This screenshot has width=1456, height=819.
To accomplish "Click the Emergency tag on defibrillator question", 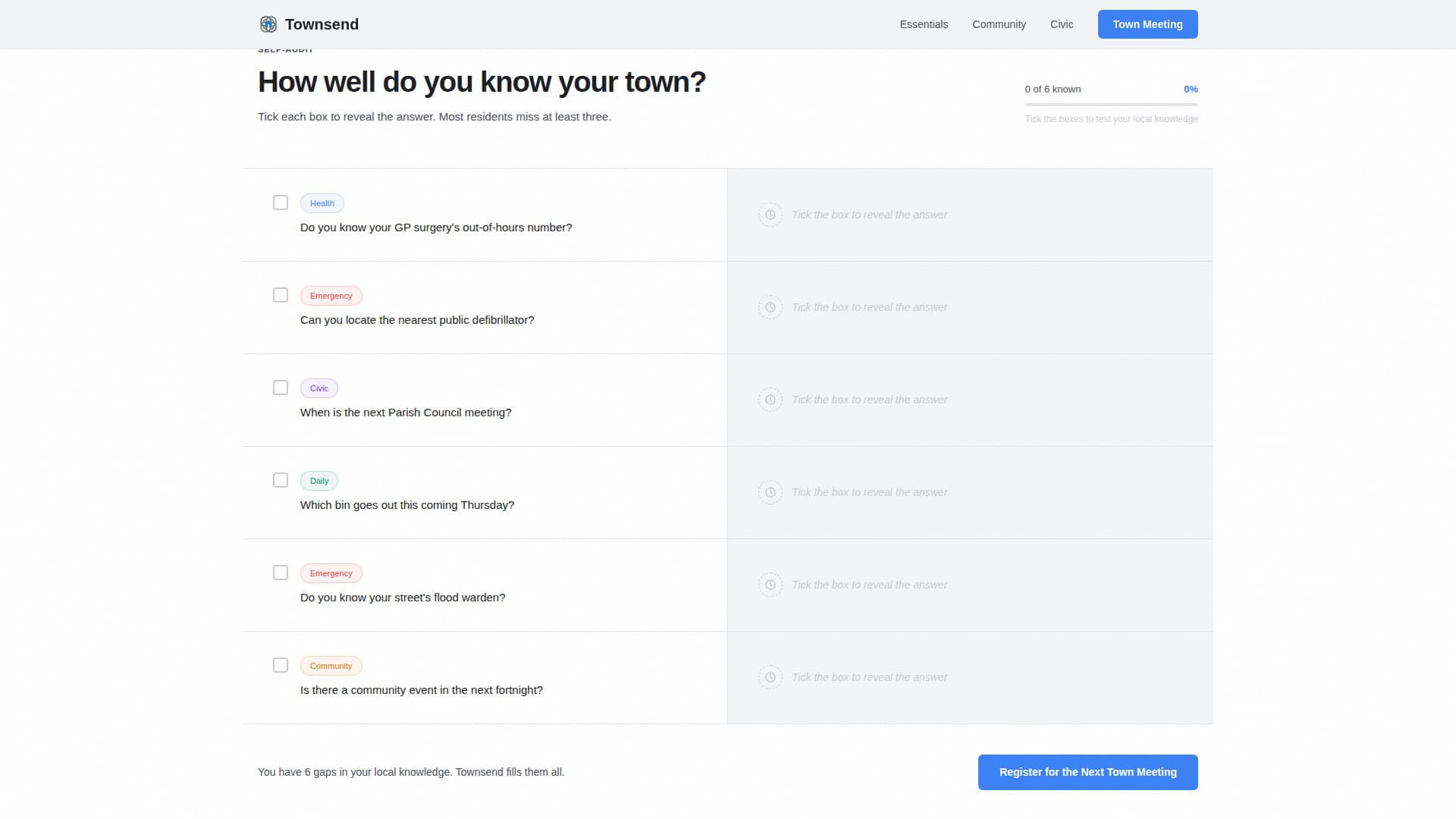I will pyautogui.click(x=331, y=296).
